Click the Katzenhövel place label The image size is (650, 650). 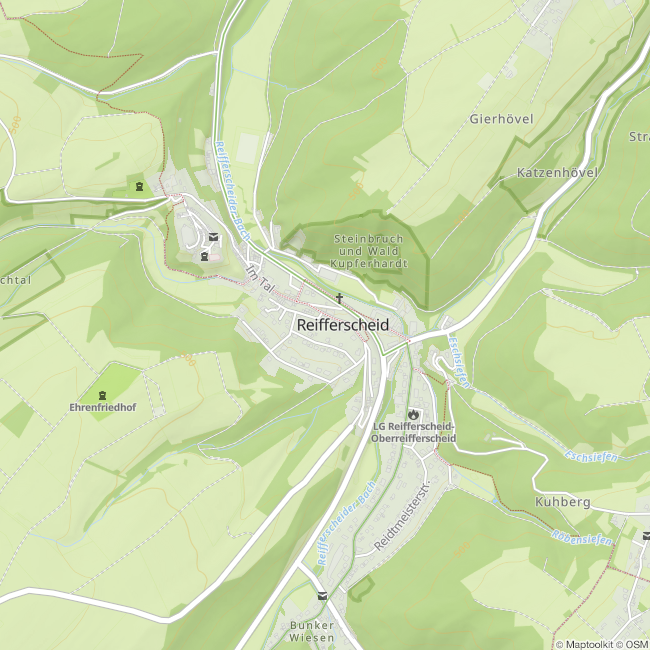(558, 172)
